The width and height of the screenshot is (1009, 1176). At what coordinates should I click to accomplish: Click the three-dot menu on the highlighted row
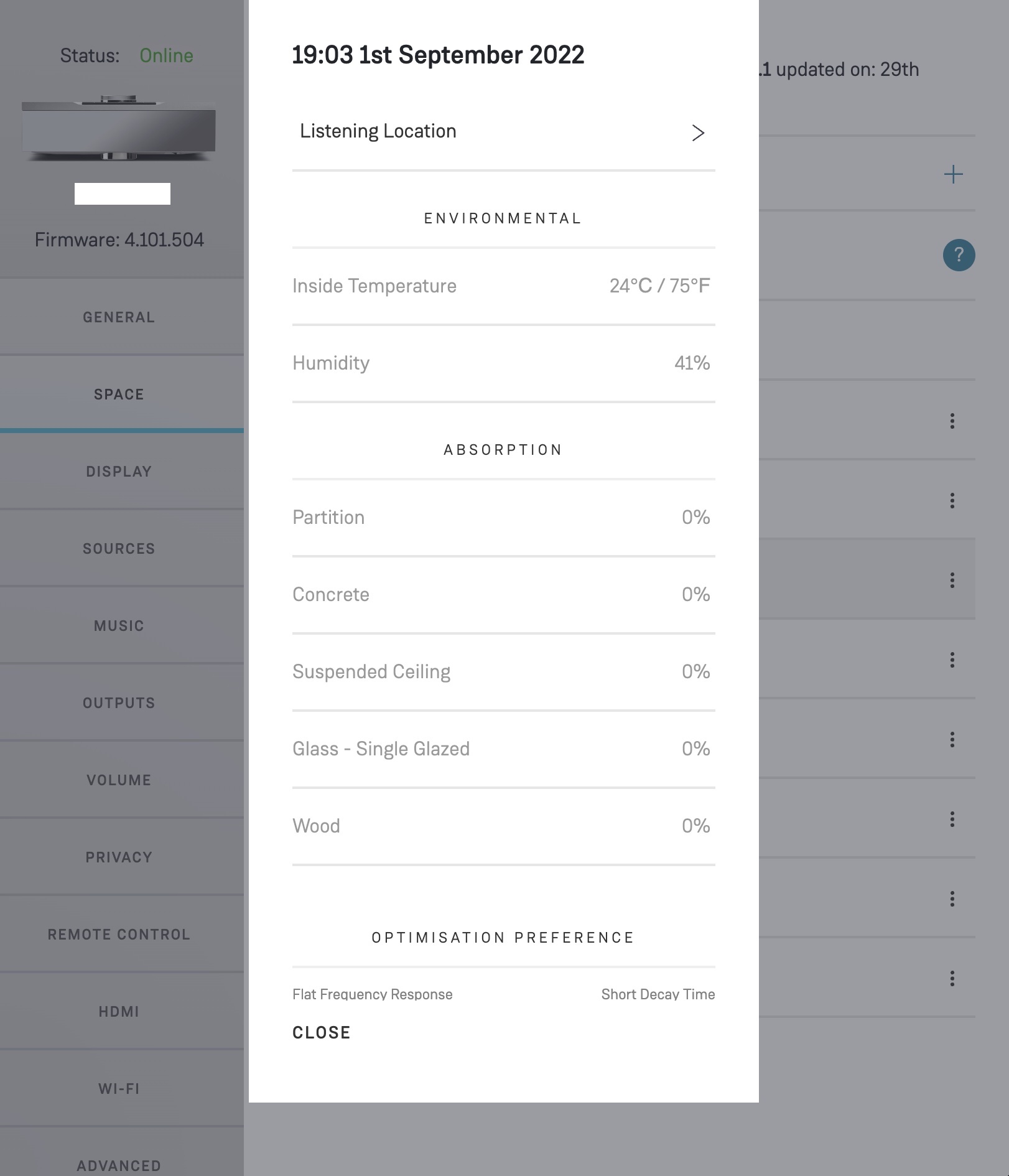pyautogui.click(x=952, y=581)
